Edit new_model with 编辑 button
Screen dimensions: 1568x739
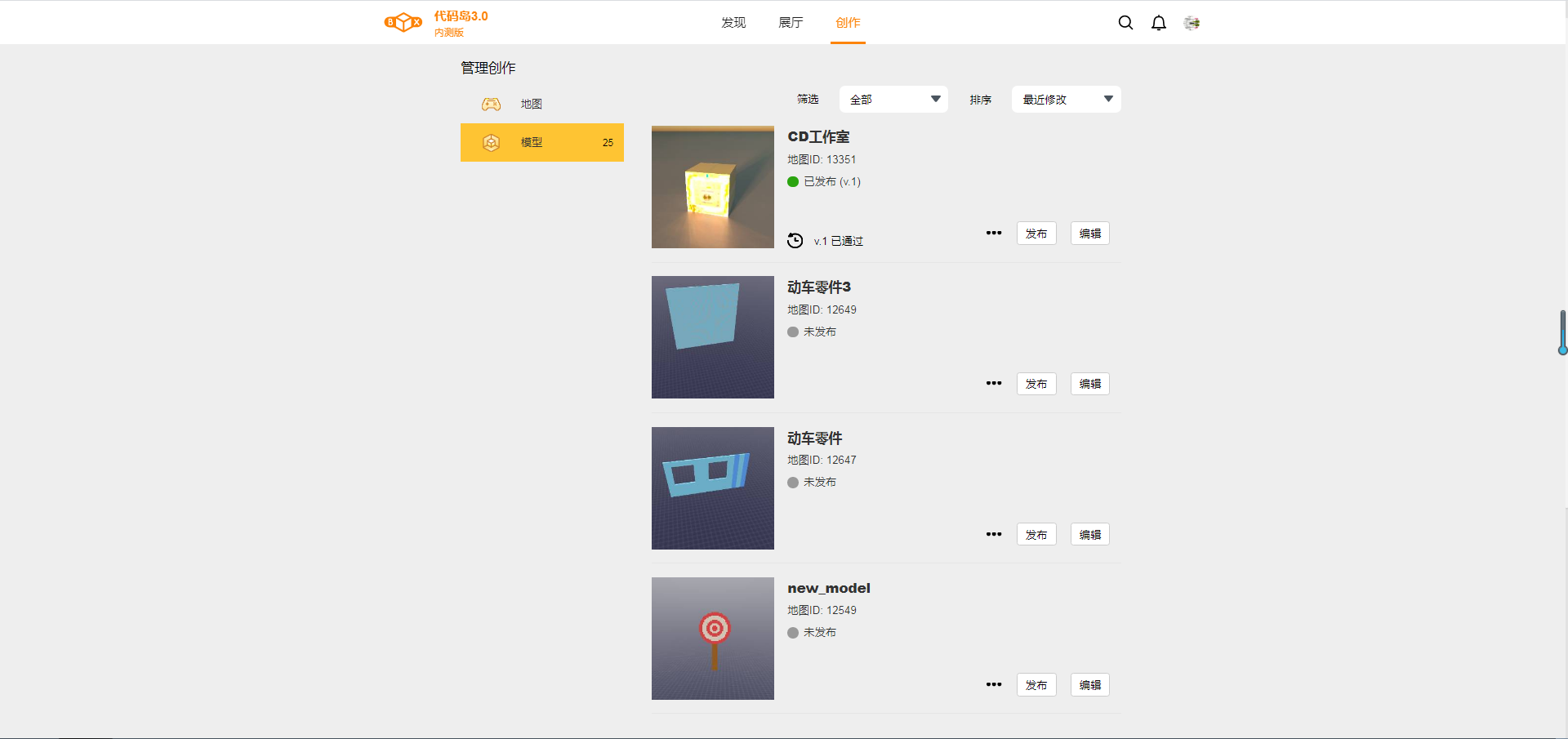click(1090, 684)
